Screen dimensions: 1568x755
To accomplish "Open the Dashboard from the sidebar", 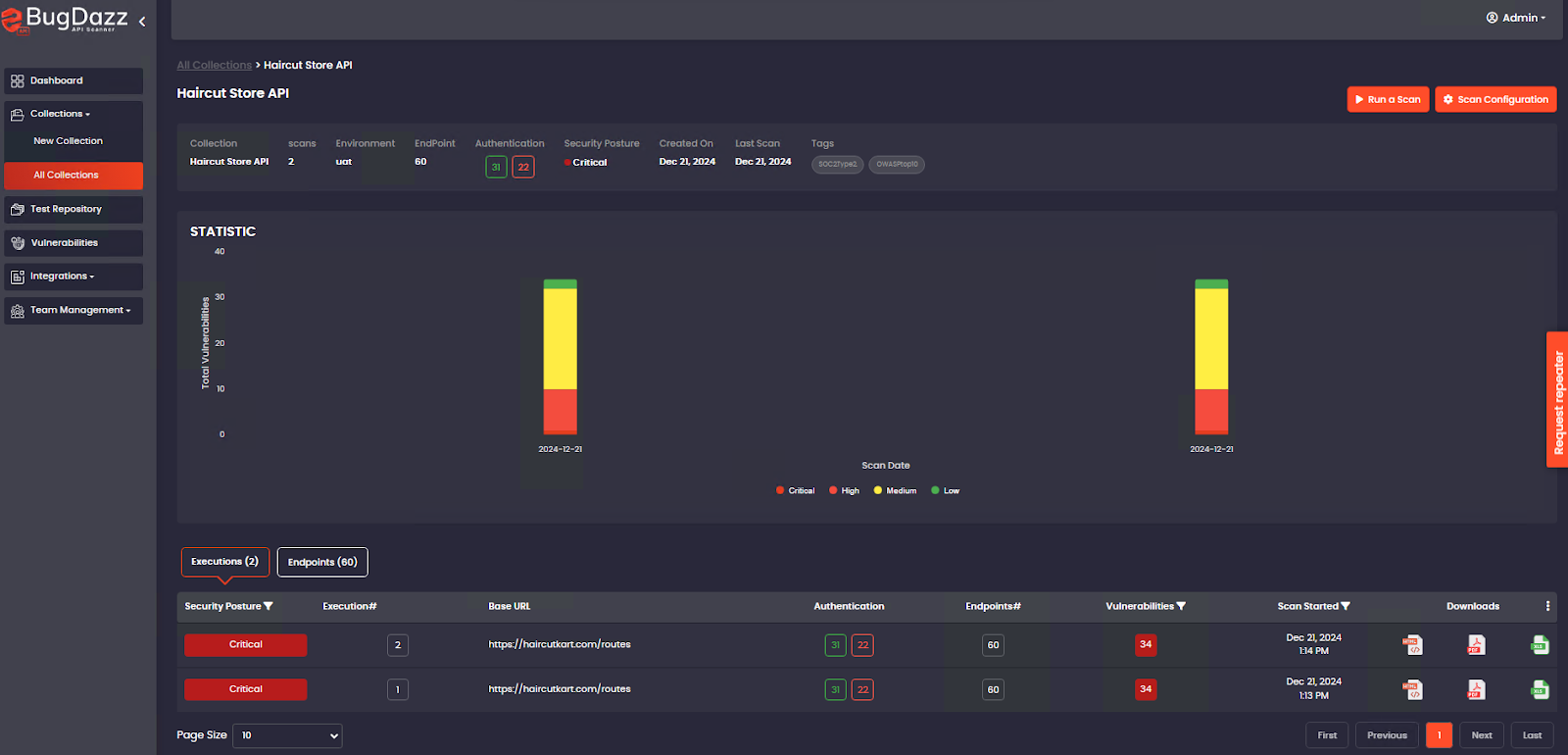I will click(73, 80).
